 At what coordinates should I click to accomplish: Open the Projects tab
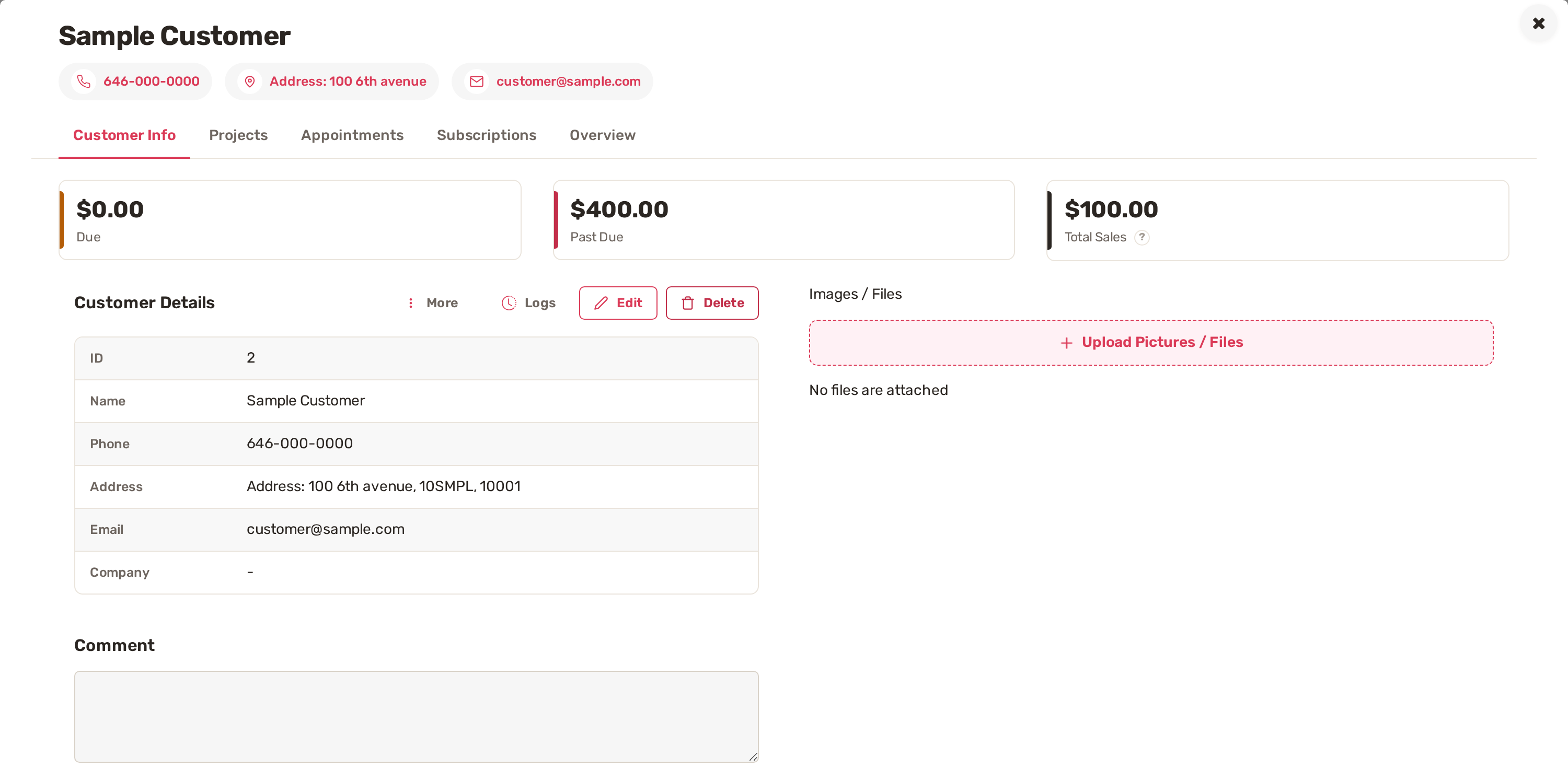(238, 135)
